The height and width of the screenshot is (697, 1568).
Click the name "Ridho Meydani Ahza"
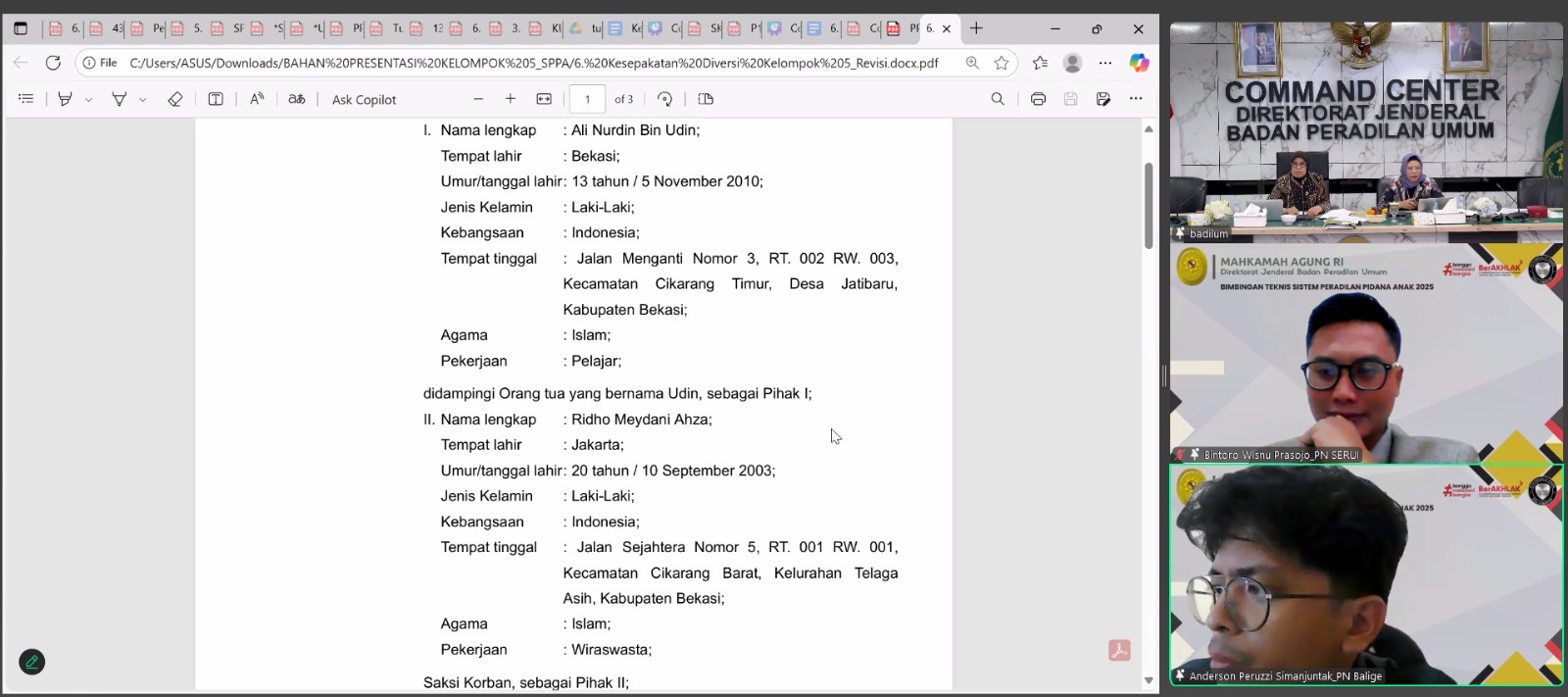point(639,420)
